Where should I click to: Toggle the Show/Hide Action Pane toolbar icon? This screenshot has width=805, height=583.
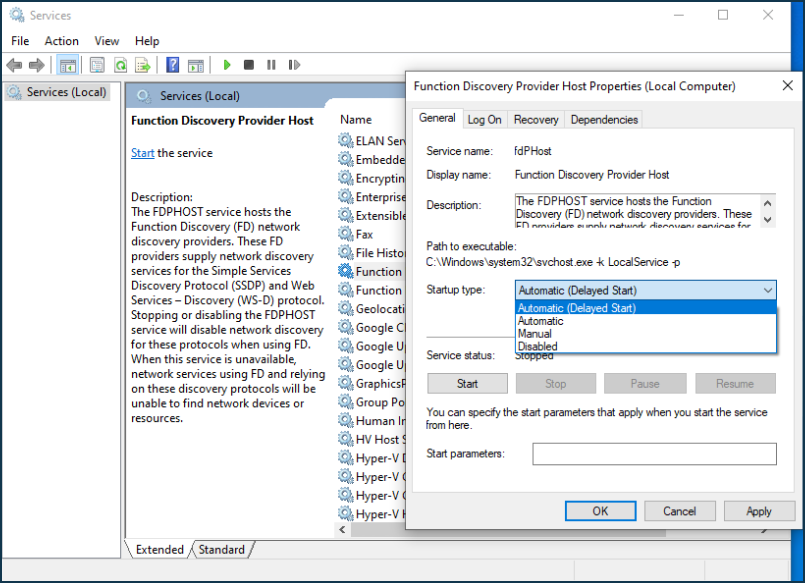coord(196,65)
